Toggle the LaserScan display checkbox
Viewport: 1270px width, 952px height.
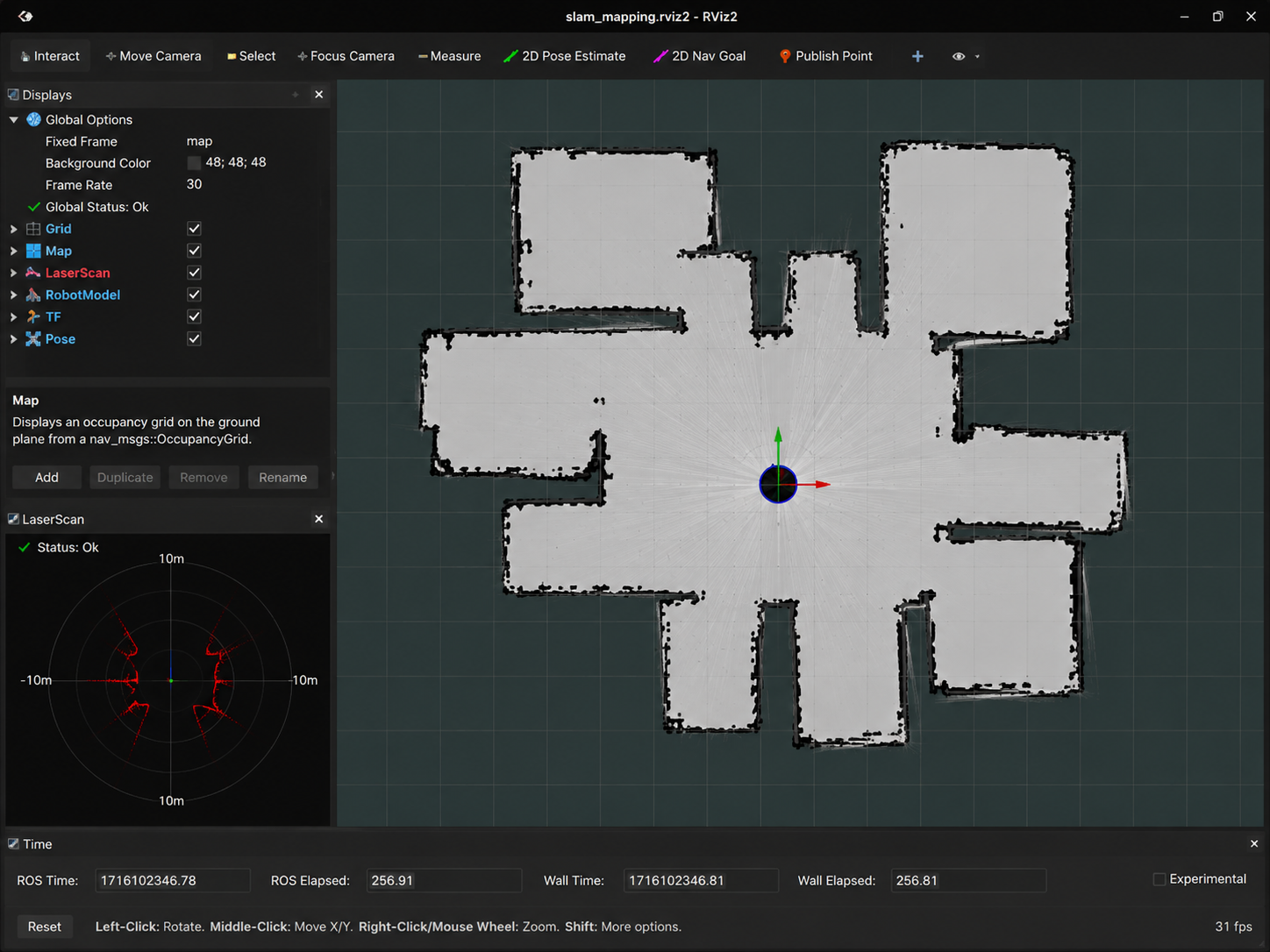point(194,273)
